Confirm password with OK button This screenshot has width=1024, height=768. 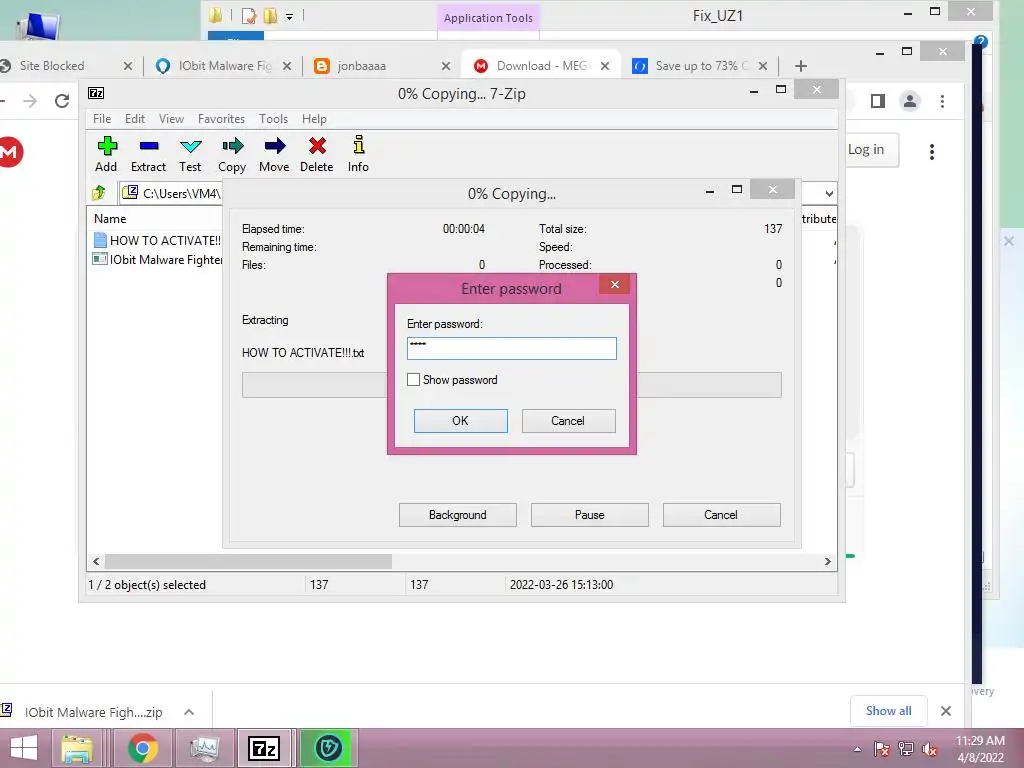460,421
